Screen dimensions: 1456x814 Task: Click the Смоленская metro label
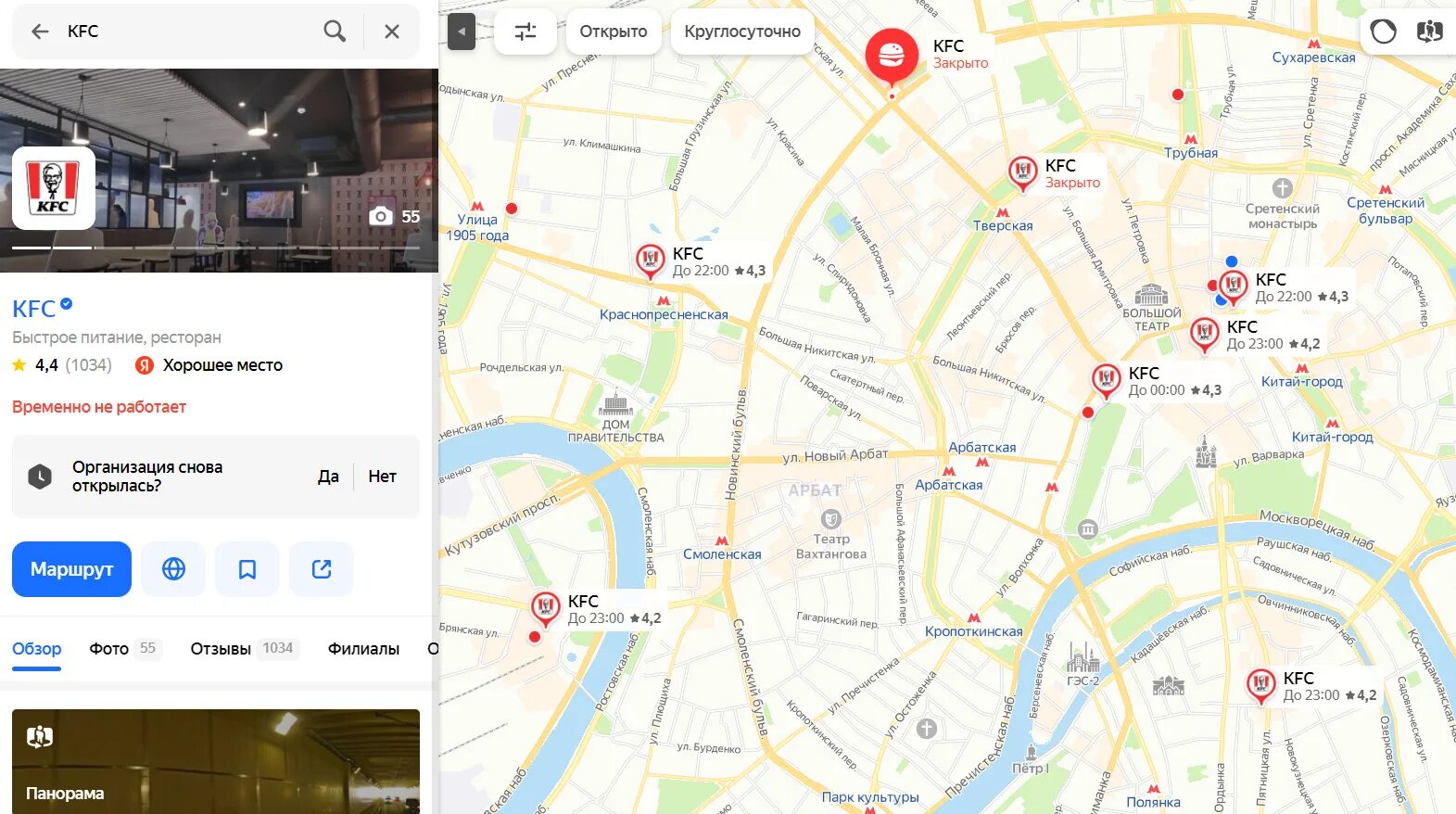point(722,554)
